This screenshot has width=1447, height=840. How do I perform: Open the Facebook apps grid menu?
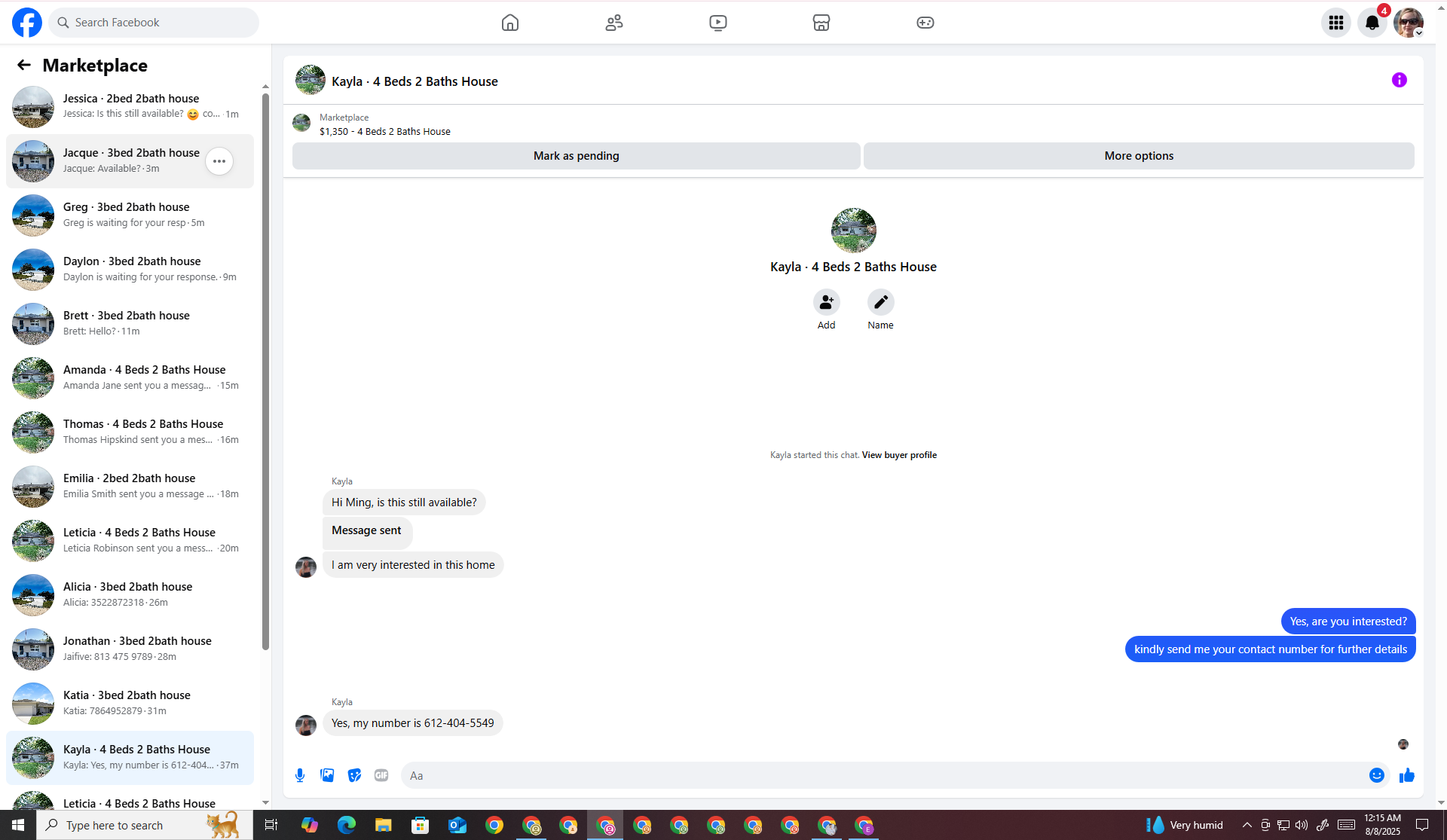[x=1335, y=23]
